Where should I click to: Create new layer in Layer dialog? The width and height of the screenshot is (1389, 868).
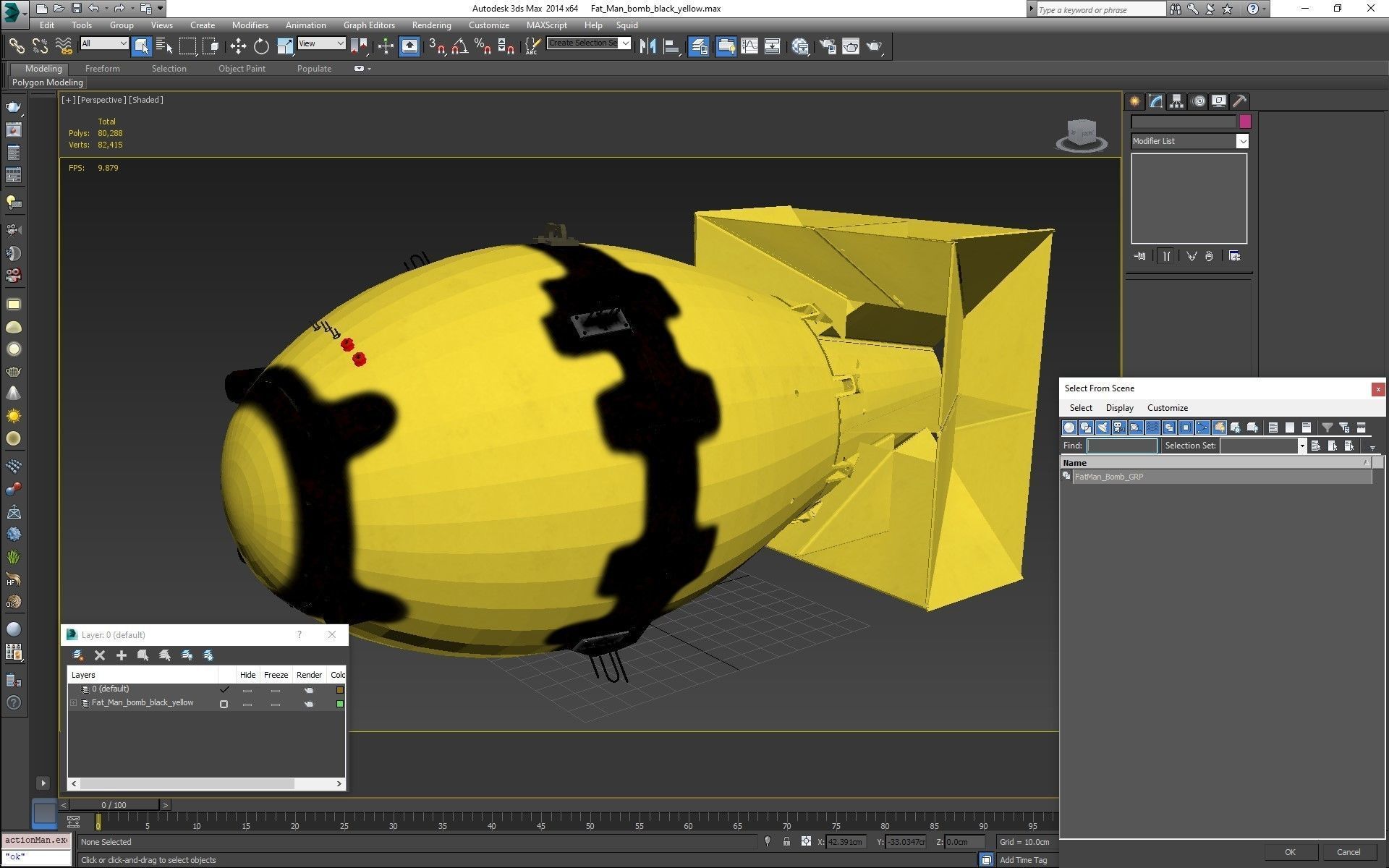(x=78, y=655)
